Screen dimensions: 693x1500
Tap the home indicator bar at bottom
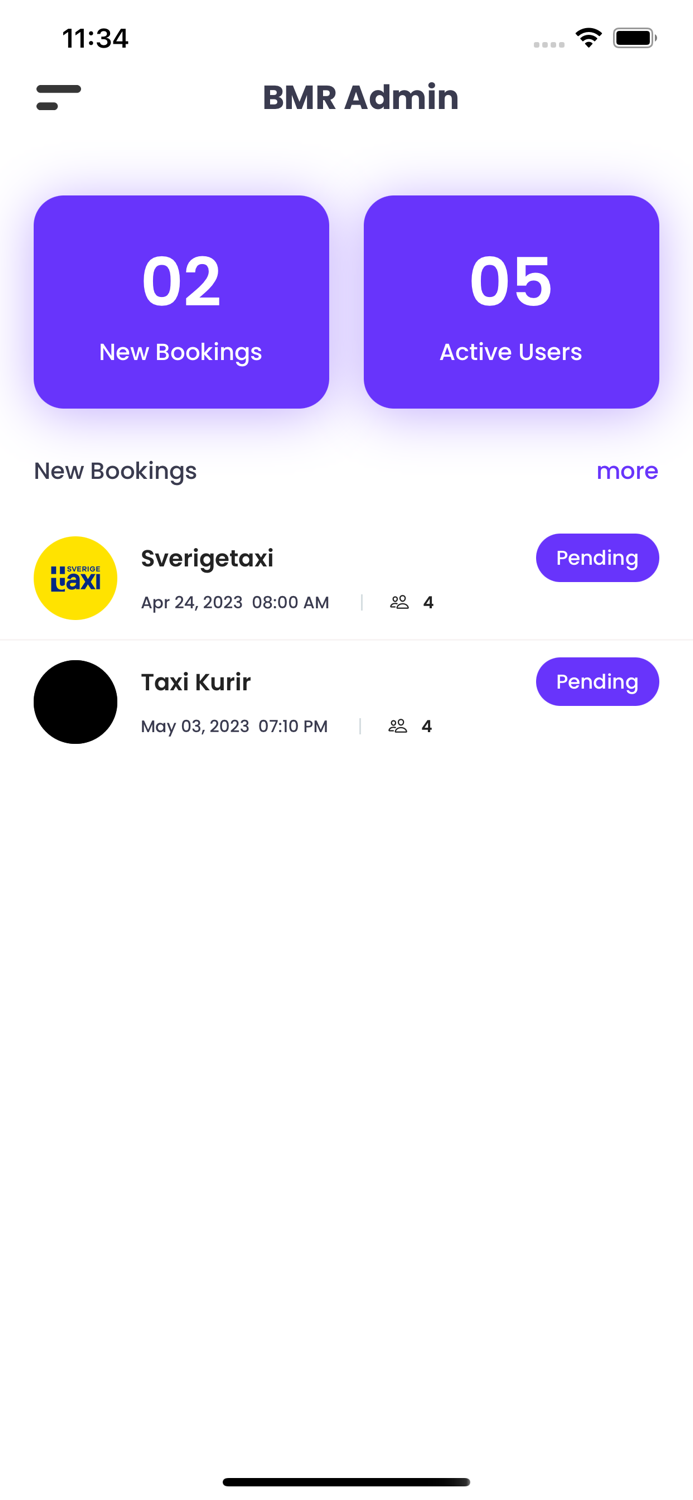coord(346,1482)
